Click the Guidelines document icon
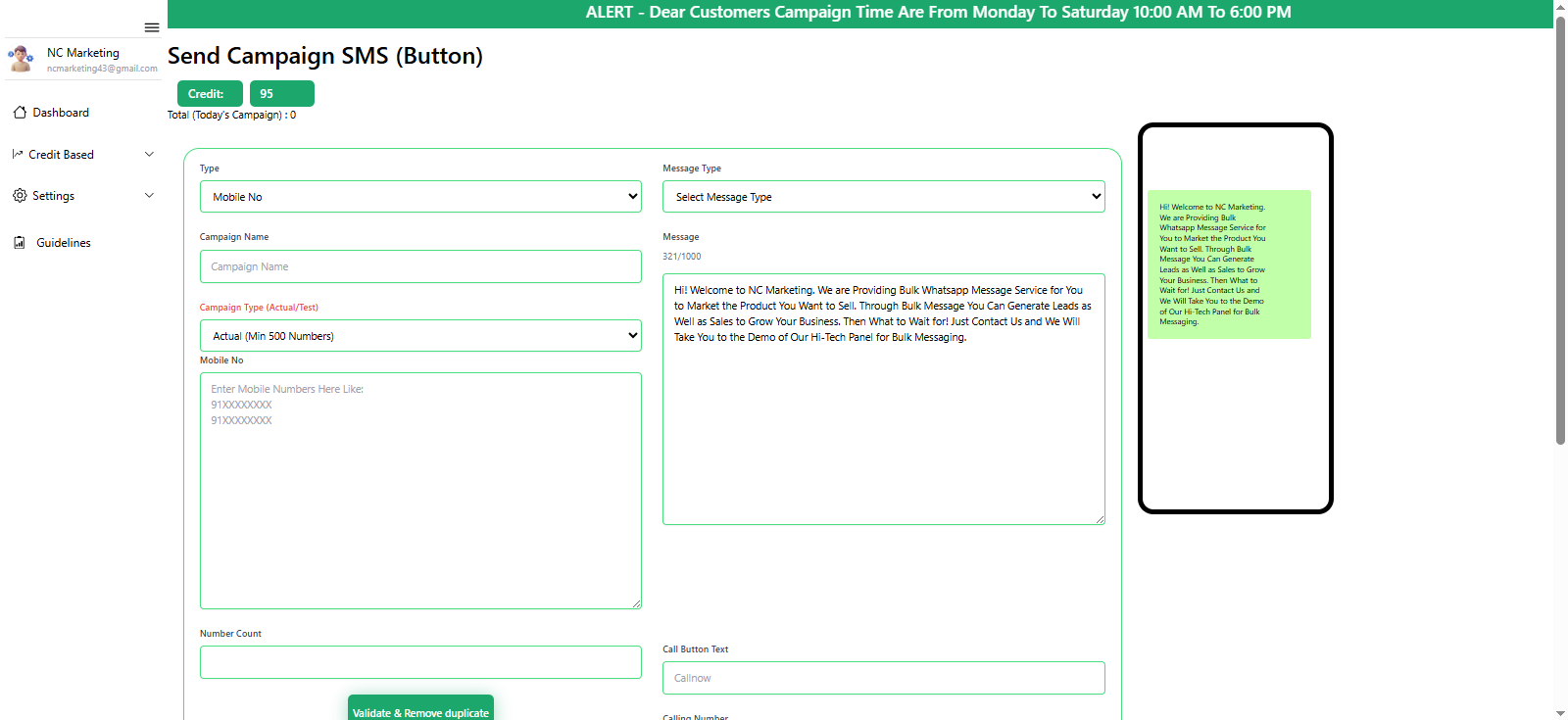The image size is (1568, 720). point(20,243)
